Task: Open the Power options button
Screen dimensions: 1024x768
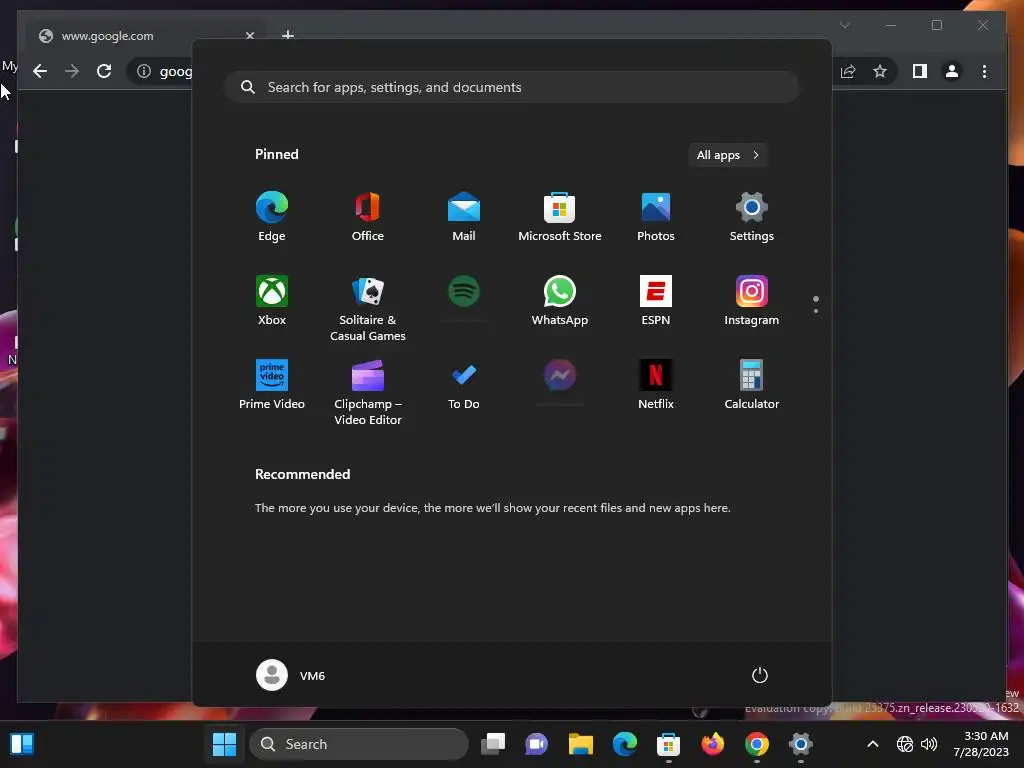Action: click(760, 675)
